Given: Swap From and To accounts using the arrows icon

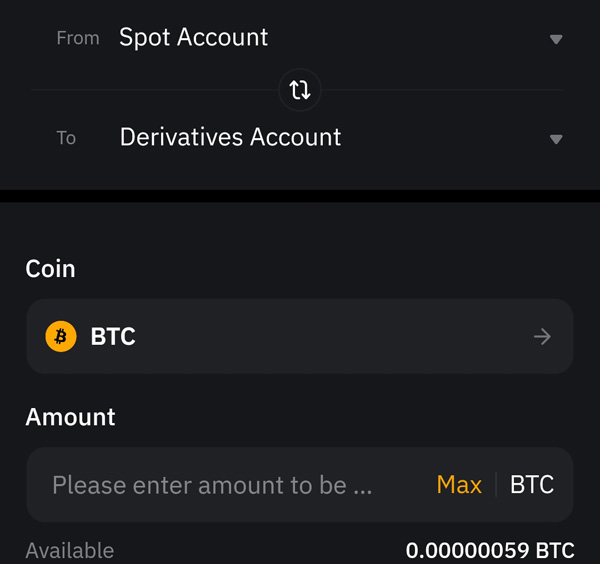Looking at the screenshot, I should pos(300,90).
